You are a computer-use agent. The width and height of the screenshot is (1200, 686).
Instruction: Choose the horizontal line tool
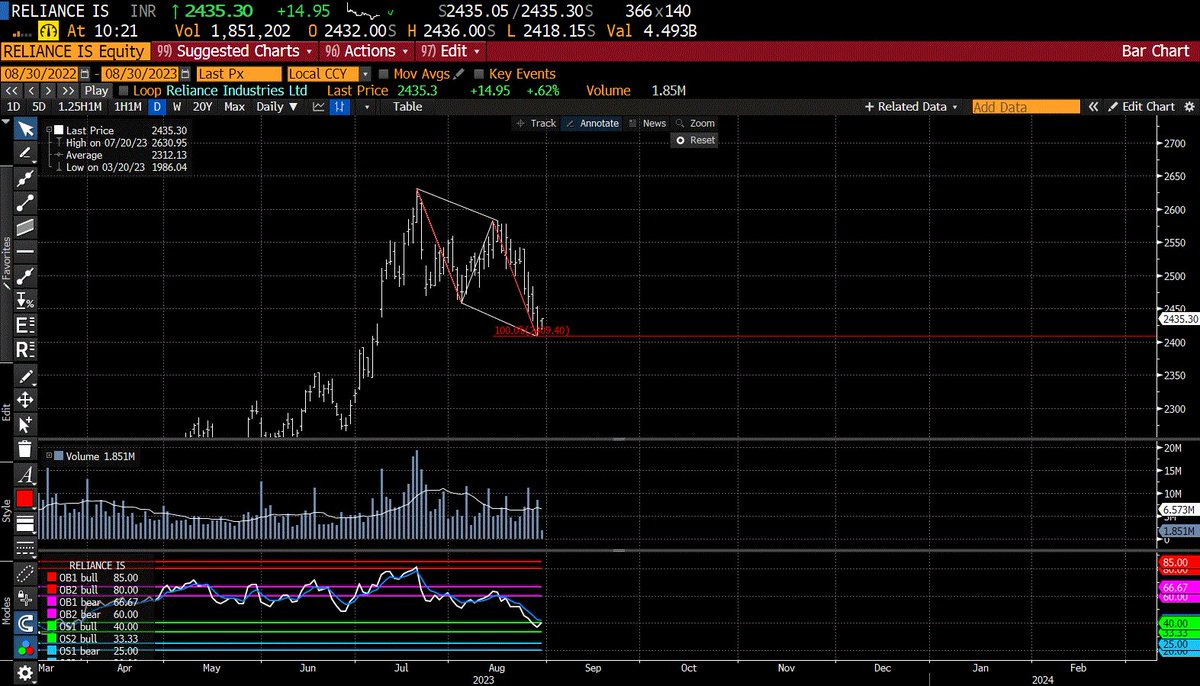tap(26, 250)
